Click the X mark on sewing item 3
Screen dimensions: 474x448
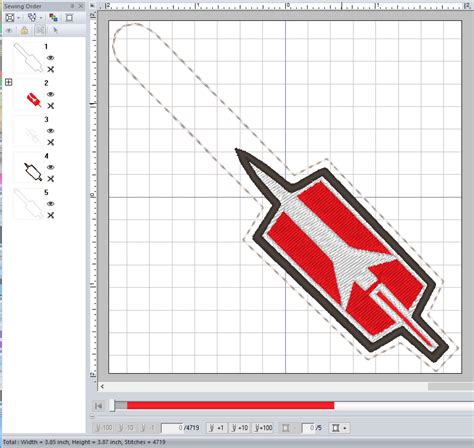click(50, 142)
